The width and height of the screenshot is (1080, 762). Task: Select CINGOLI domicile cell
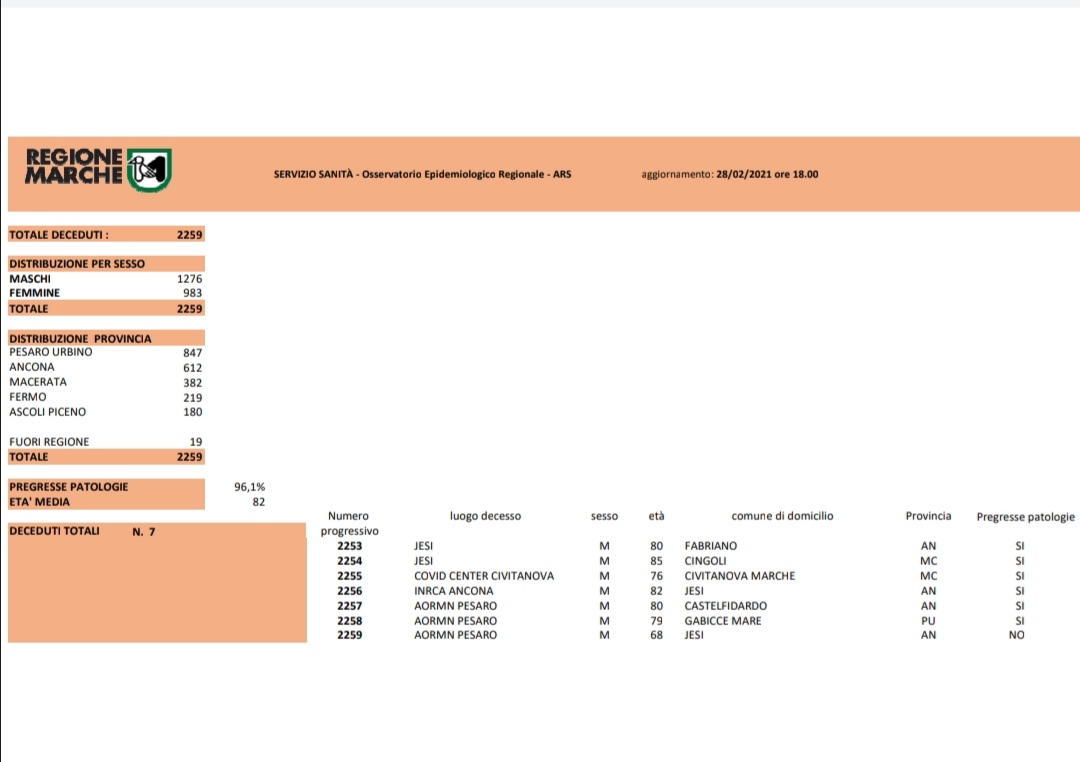point(705,561)
